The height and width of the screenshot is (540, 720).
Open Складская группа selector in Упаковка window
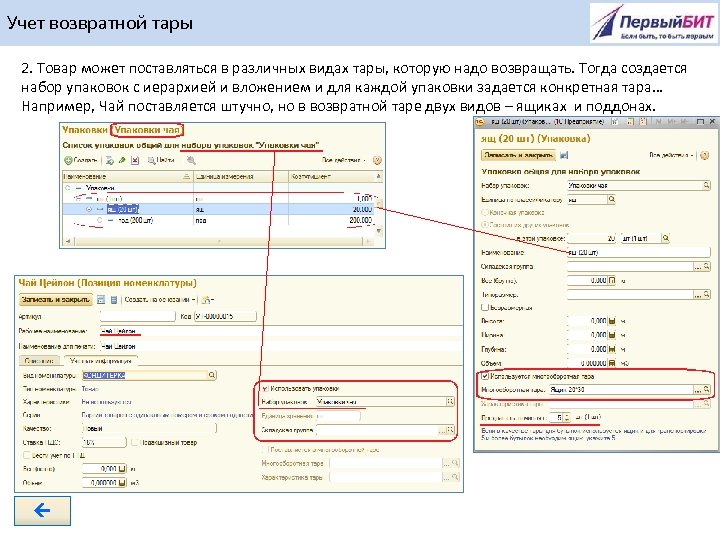coord(698,266)
